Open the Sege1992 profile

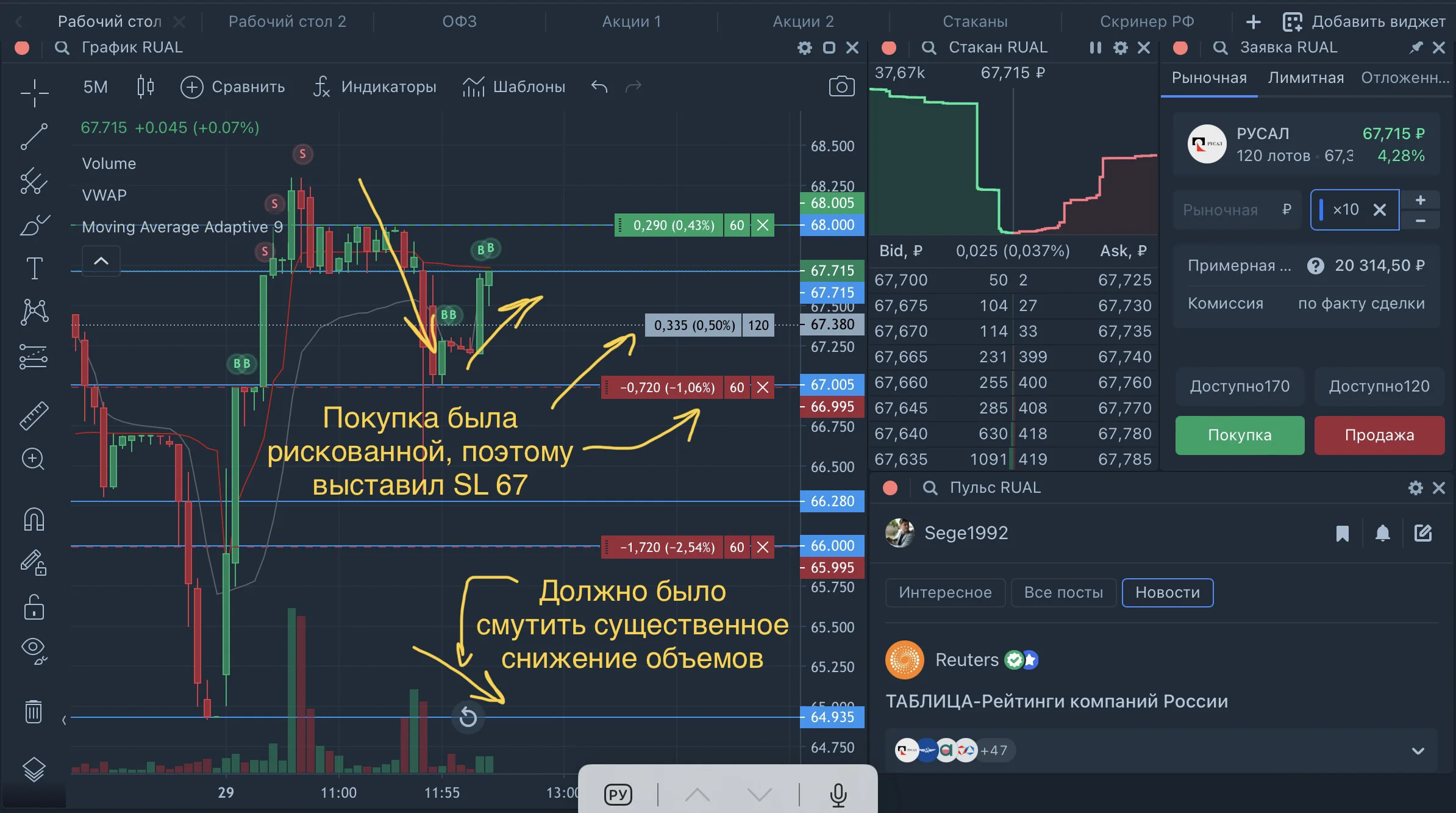click(946, 533)
